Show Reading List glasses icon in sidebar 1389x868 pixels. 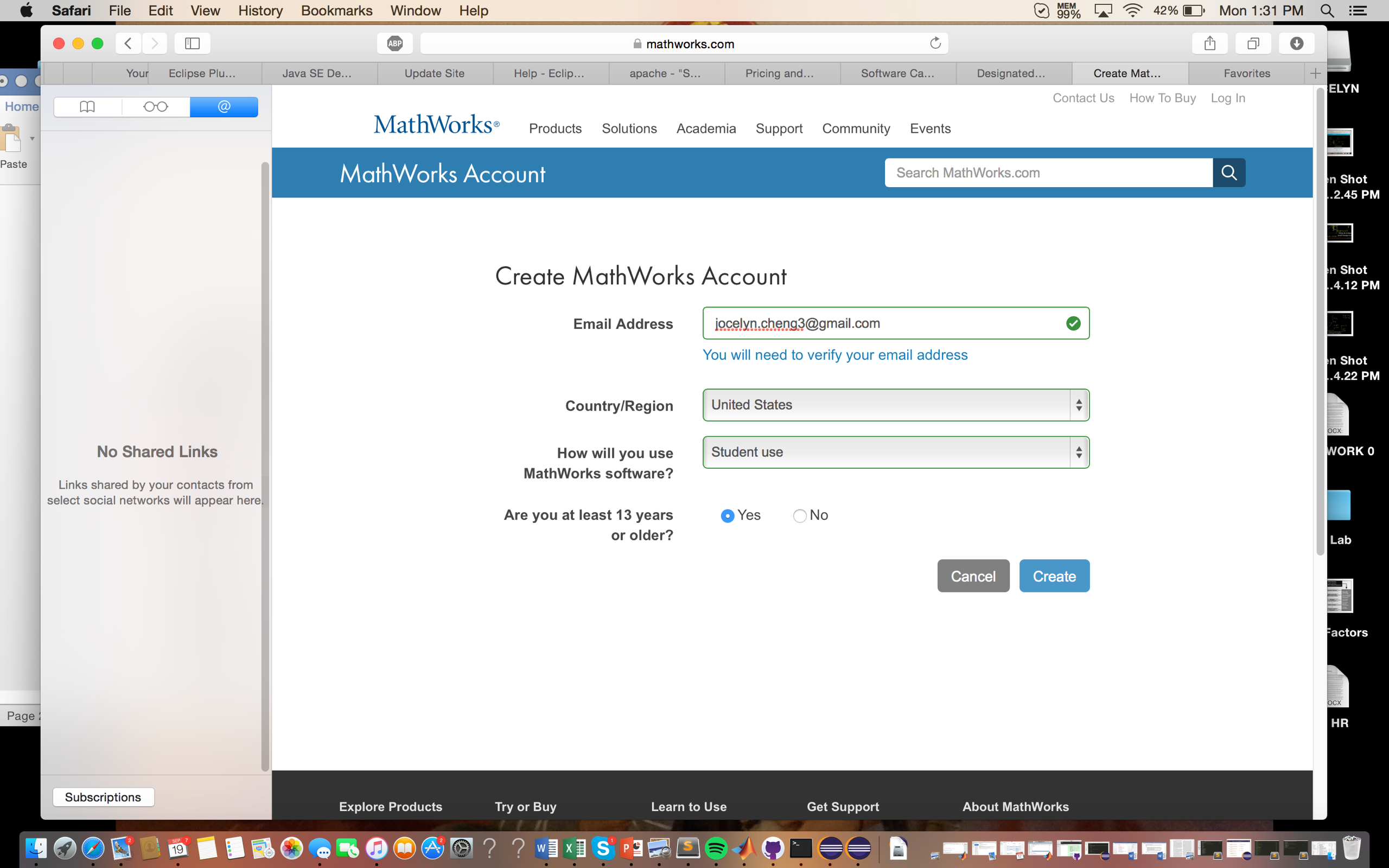pyautogui.click(x=156, y=107)
